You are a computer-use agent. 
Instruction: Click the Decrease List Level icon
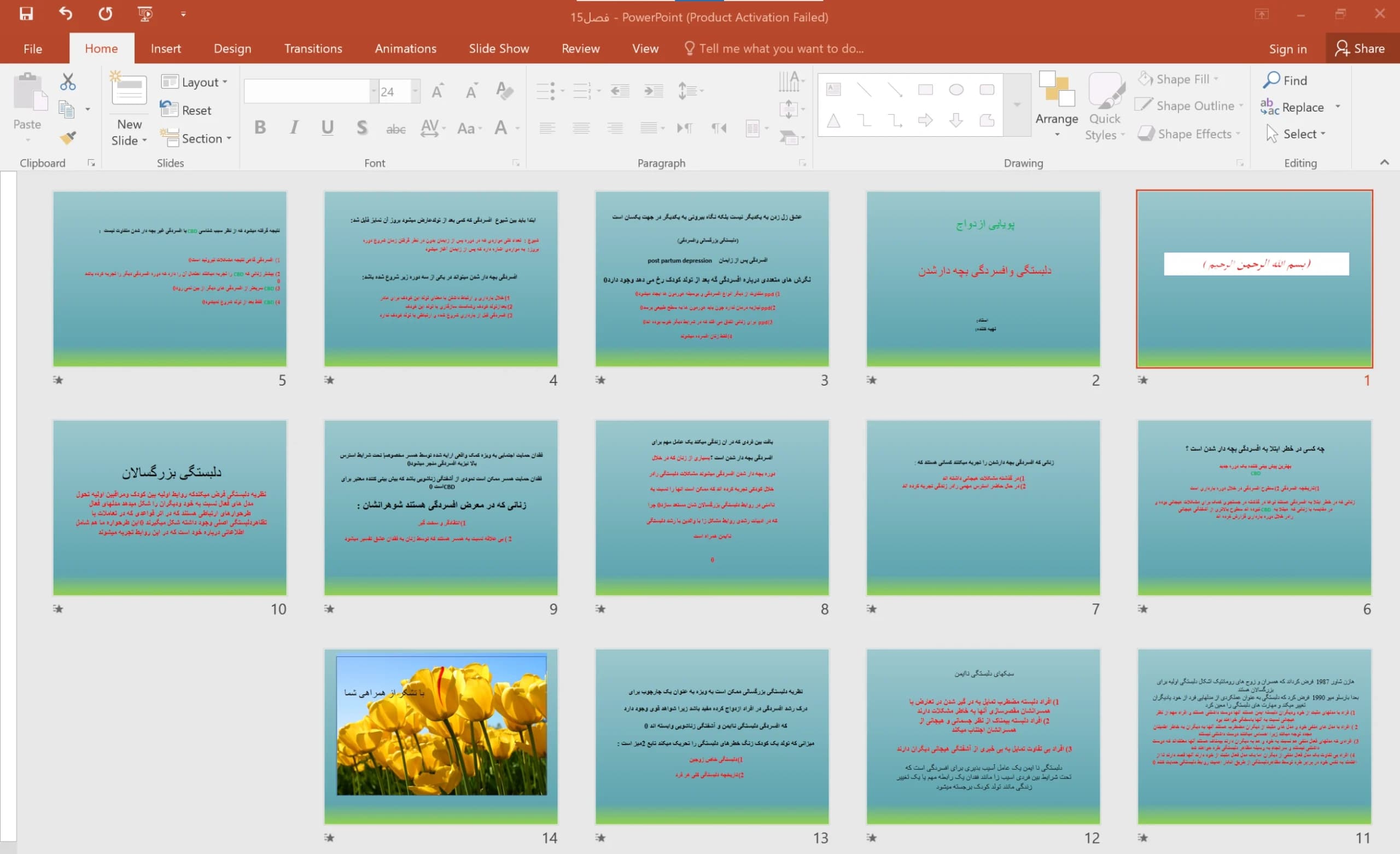pyautogui.click(x=620, y=91)
